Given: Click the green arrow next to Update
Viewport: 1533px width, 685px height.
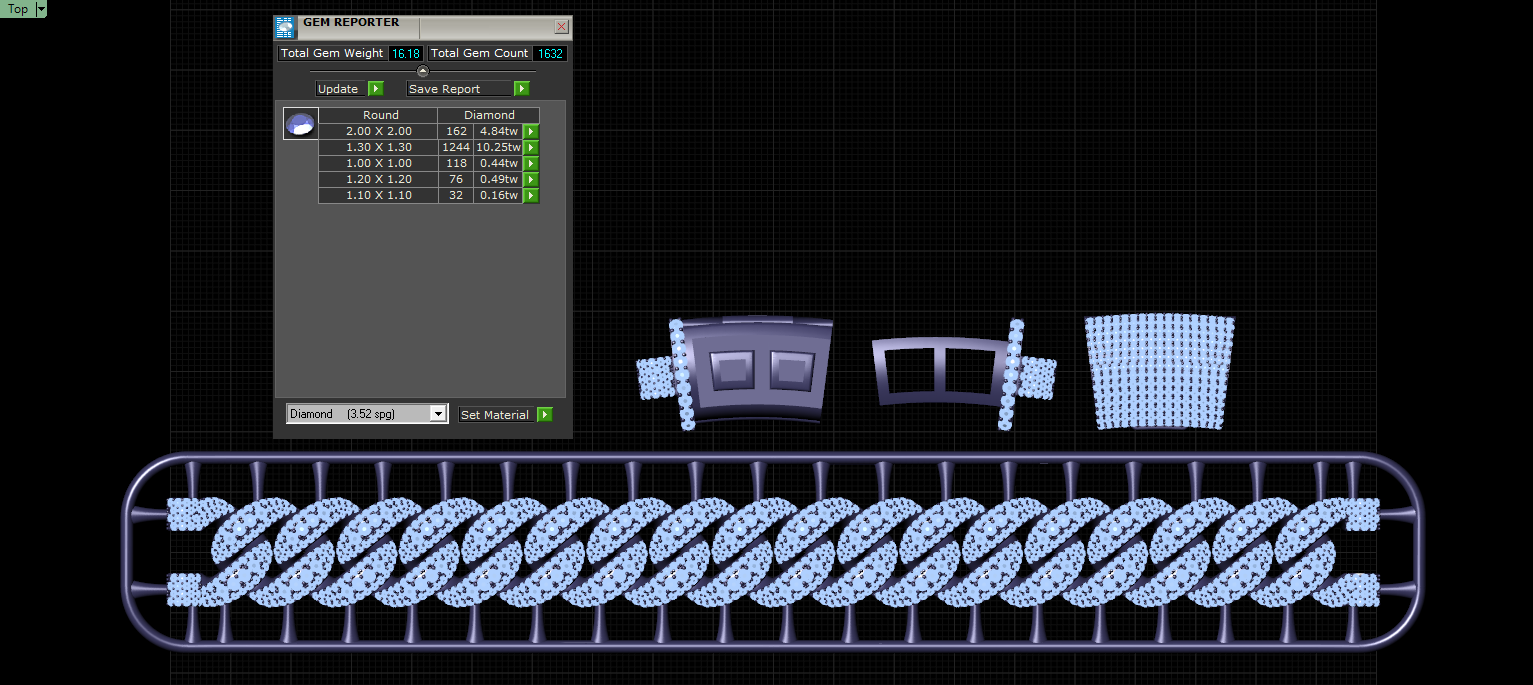Looking at the screenshot, I should pyautogui.click(x=375, y=89).
